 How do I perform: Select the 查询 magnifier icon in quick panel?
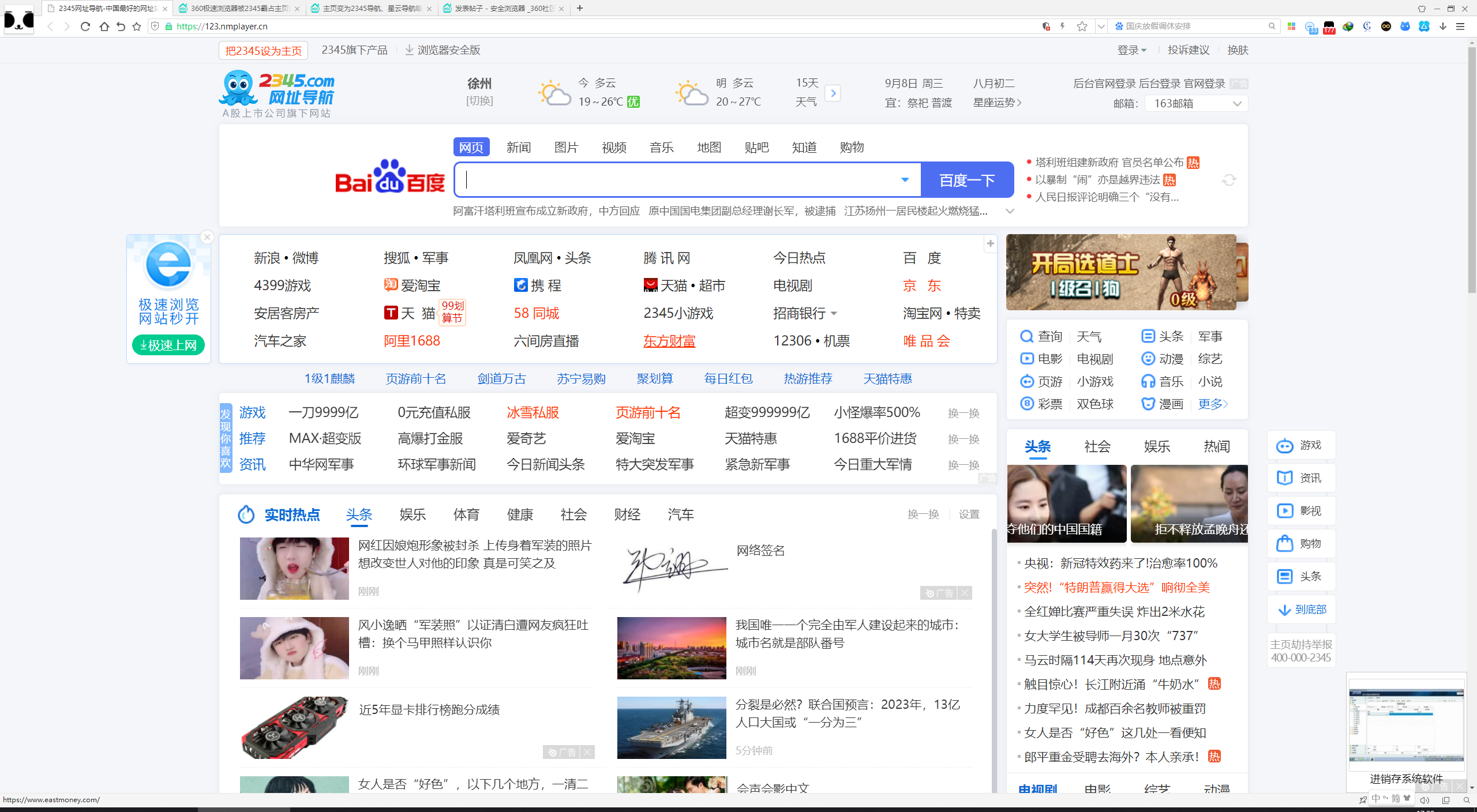pyautogui.click(x=1026, y=336)
